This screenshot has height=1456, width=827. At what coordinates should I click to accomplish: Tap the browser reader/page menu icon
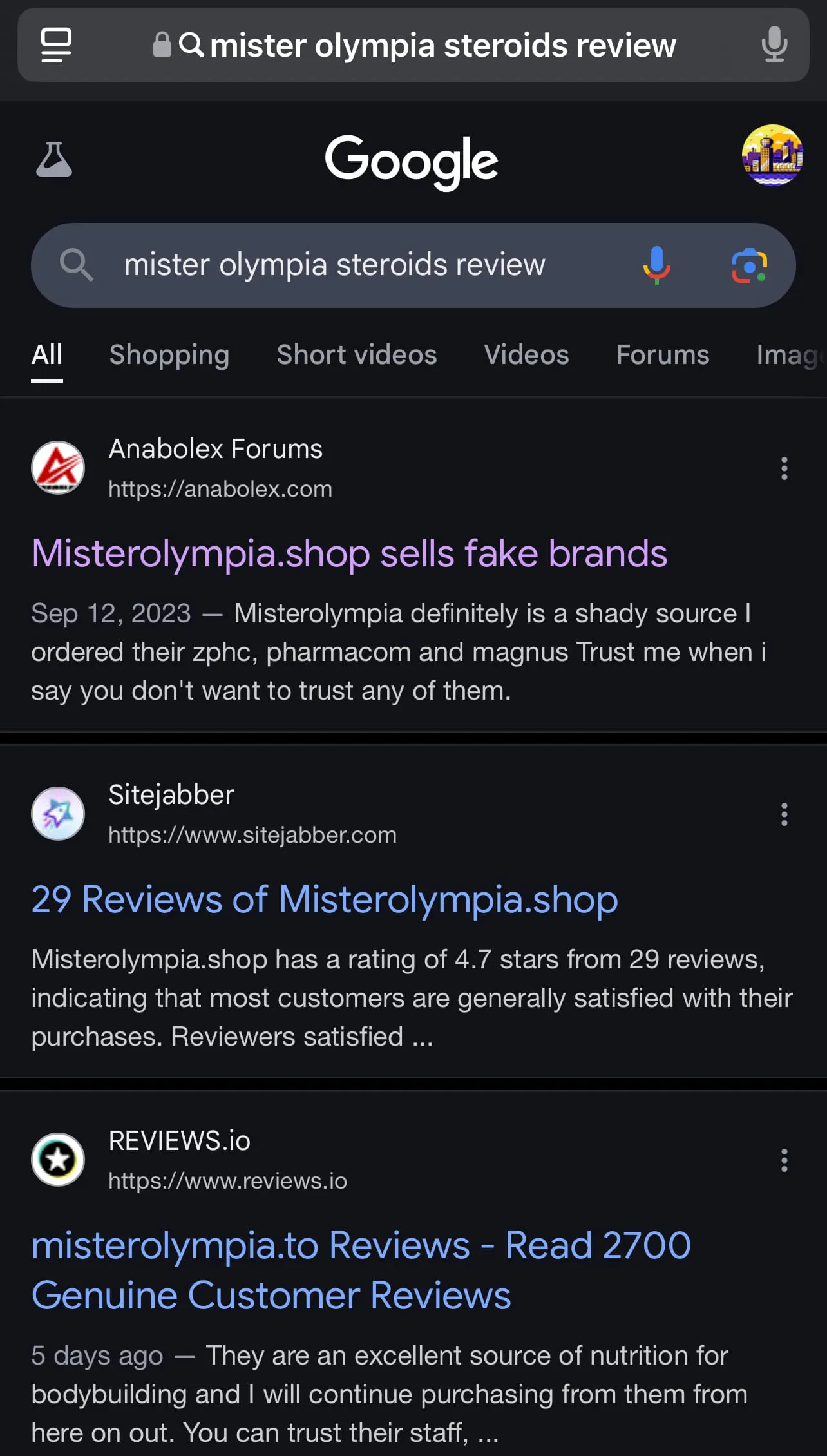pos(56,45)
